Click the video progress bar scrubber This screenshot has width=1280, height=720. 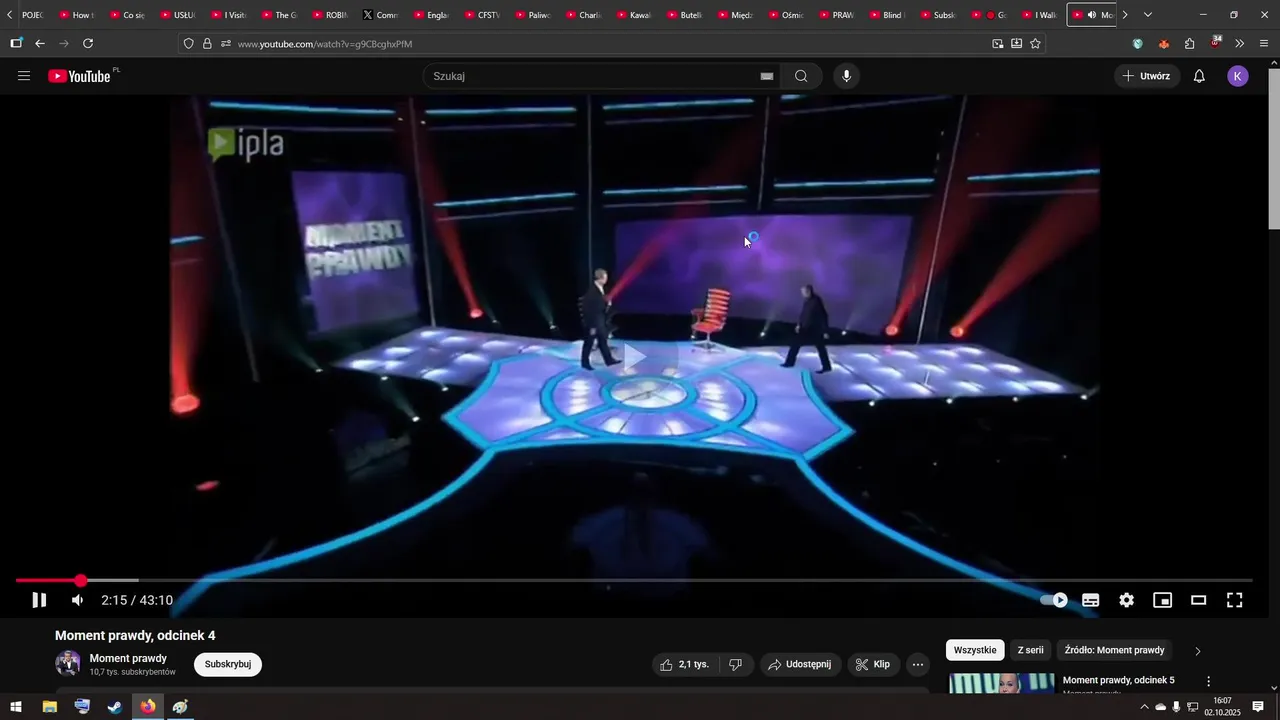coord(81,580)
